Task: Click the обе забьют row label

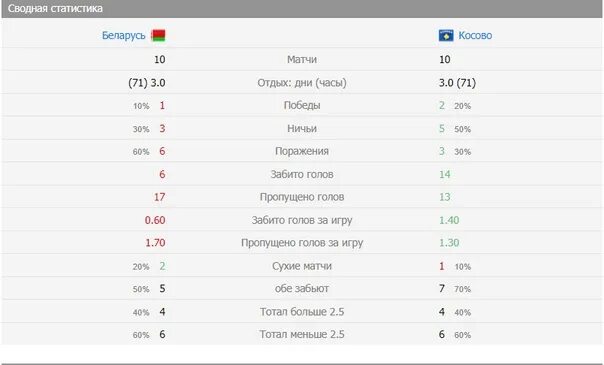Action: (302, 288)
